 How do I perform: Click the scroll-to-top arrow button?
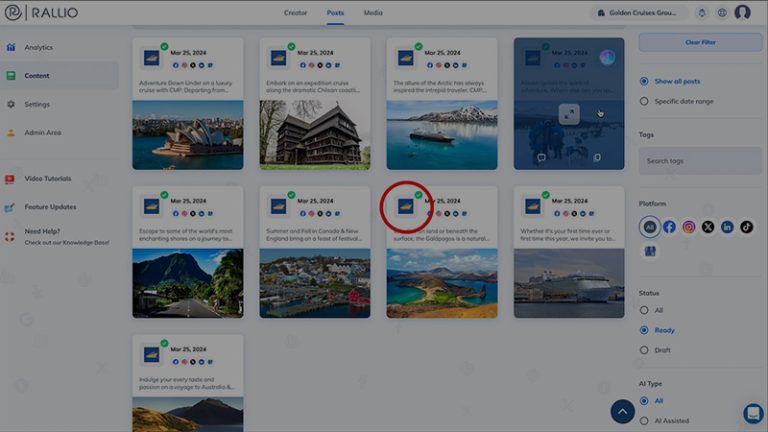pyautogui.click(x=622, y=410)
